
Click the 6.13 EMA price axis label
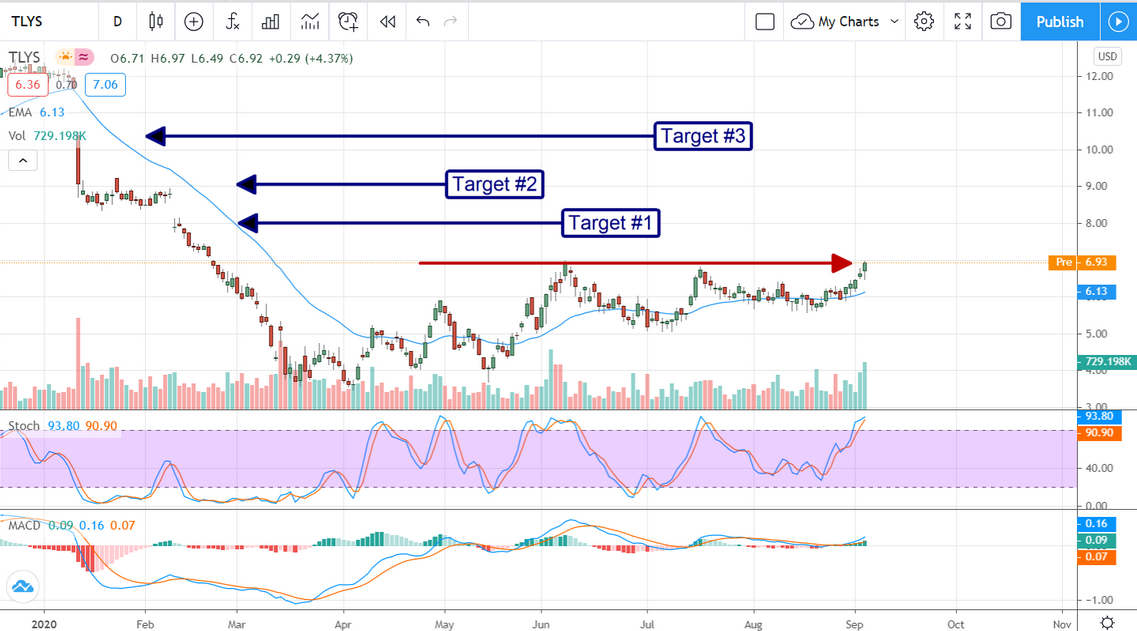click(1096, 291)
